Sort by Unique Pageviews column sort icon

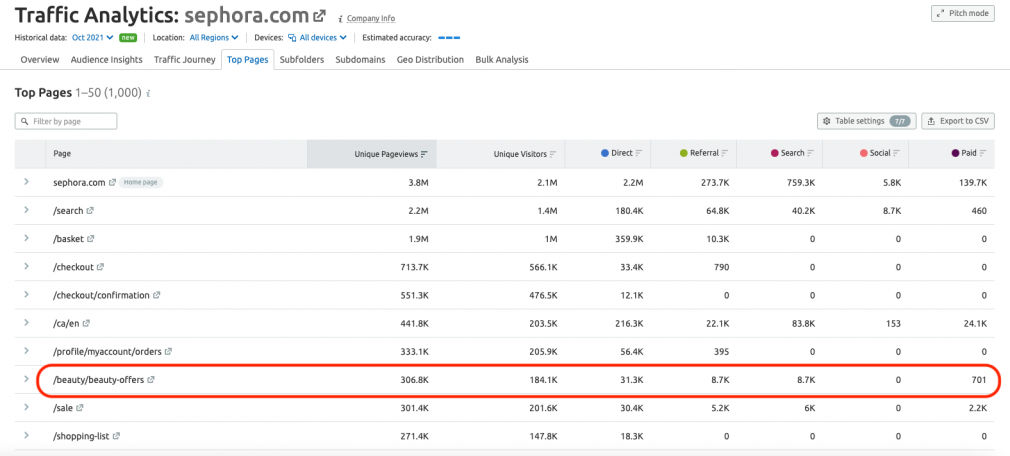[424, 154]
